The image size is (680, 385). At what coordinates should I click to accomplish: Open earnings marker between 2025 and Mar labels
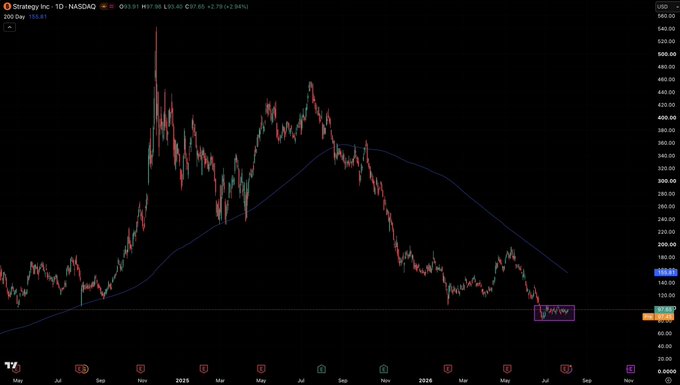(x=203, y=369)
